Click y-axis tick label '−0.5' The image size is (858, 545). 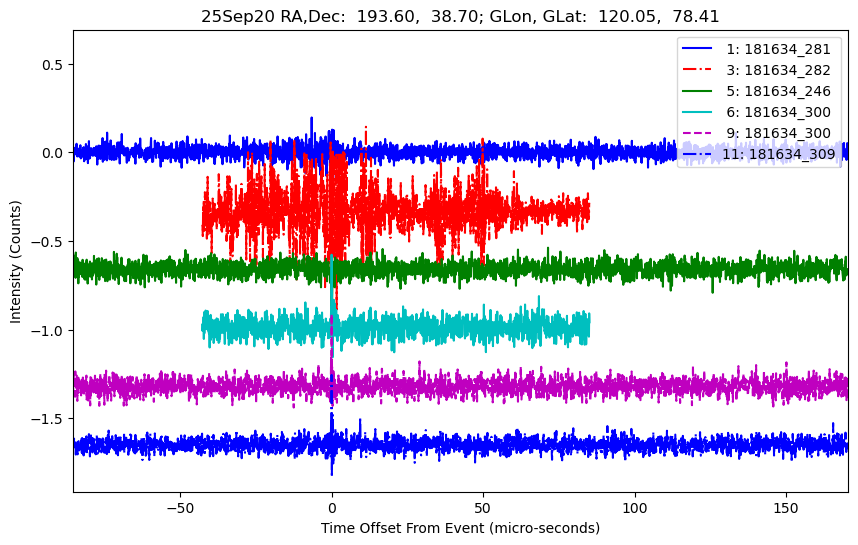coord(48,242)
